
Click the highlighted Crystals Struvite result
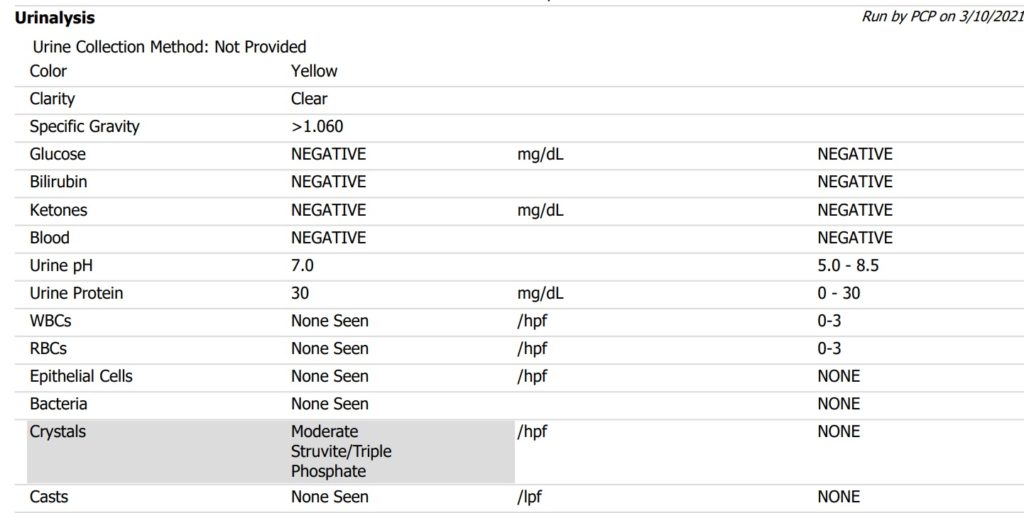click(341, 451)
